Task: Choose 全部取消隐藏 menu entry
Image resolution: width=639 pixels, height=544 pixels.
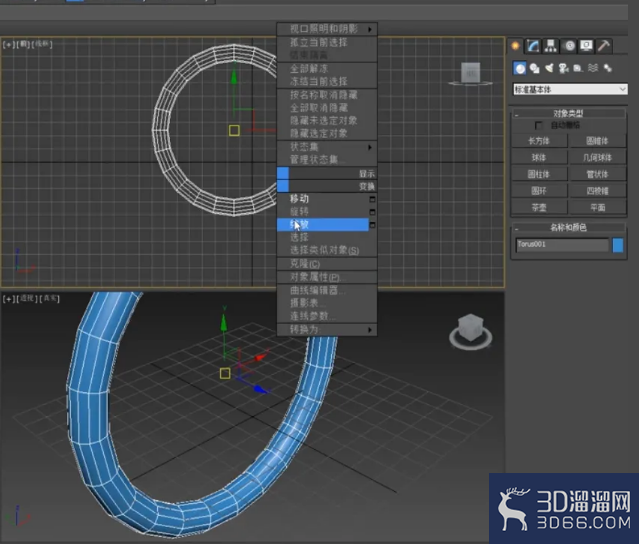Action: (x=327, y=108)
